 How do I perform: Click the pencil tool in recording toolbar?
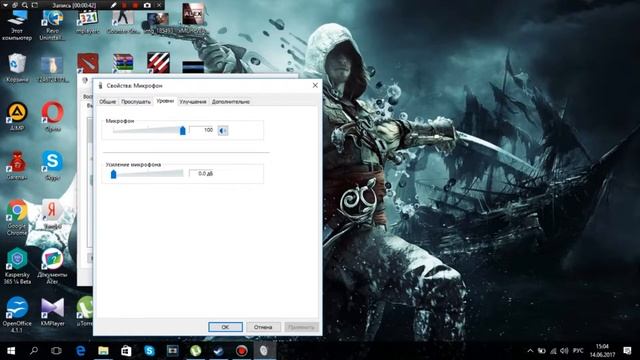(114, 5)
